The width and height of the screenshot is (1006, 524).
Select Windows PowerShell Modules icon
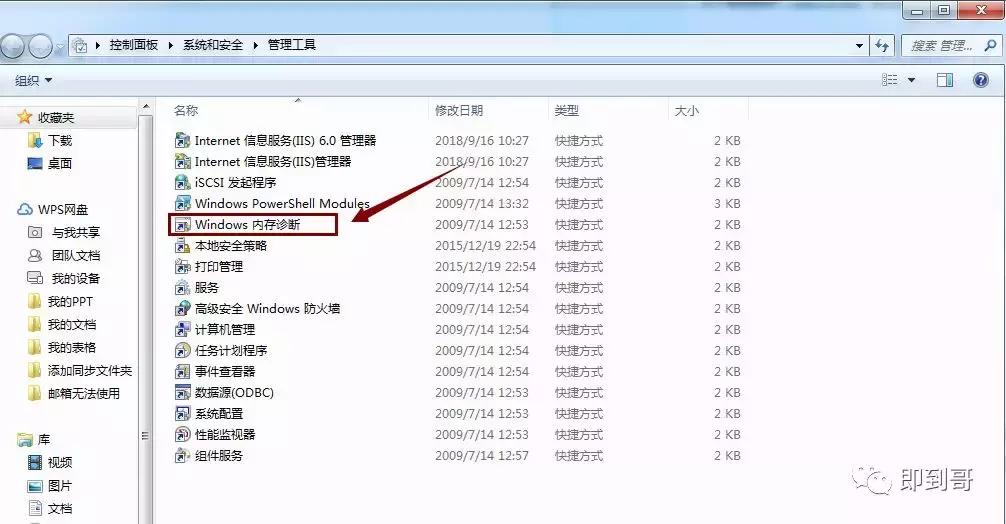point(183,203)
